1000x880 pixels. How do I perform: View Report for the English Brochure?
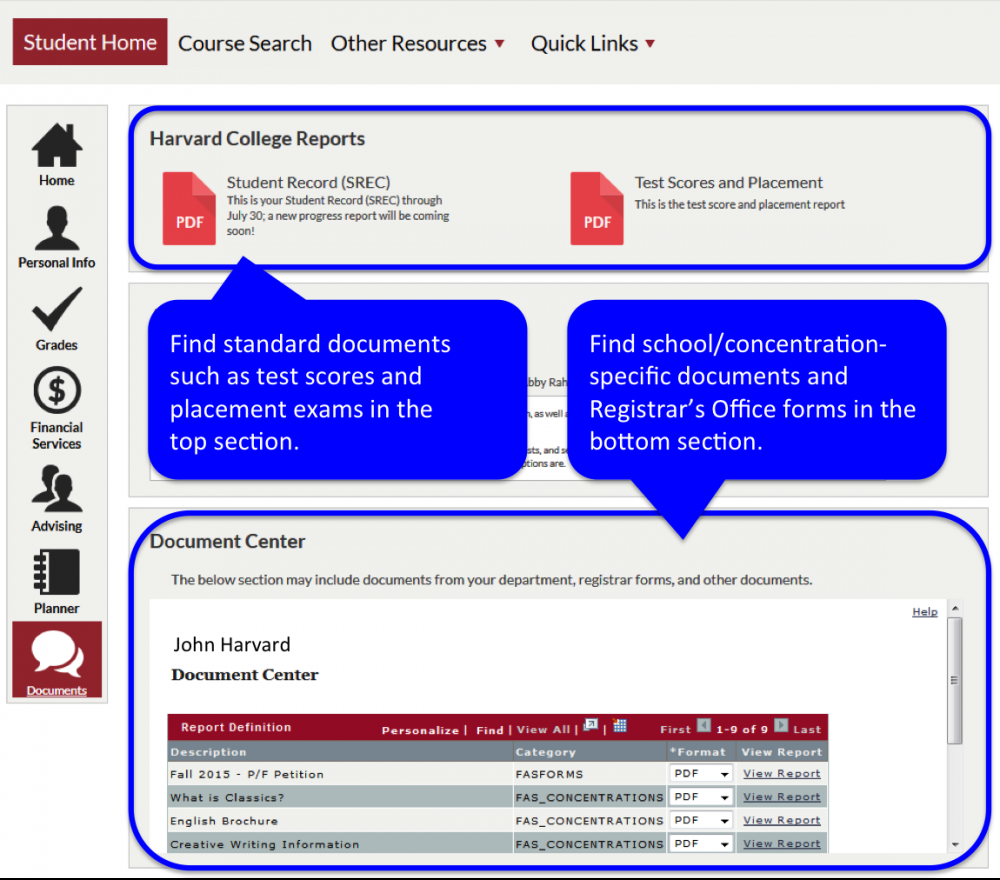[782, 820]
